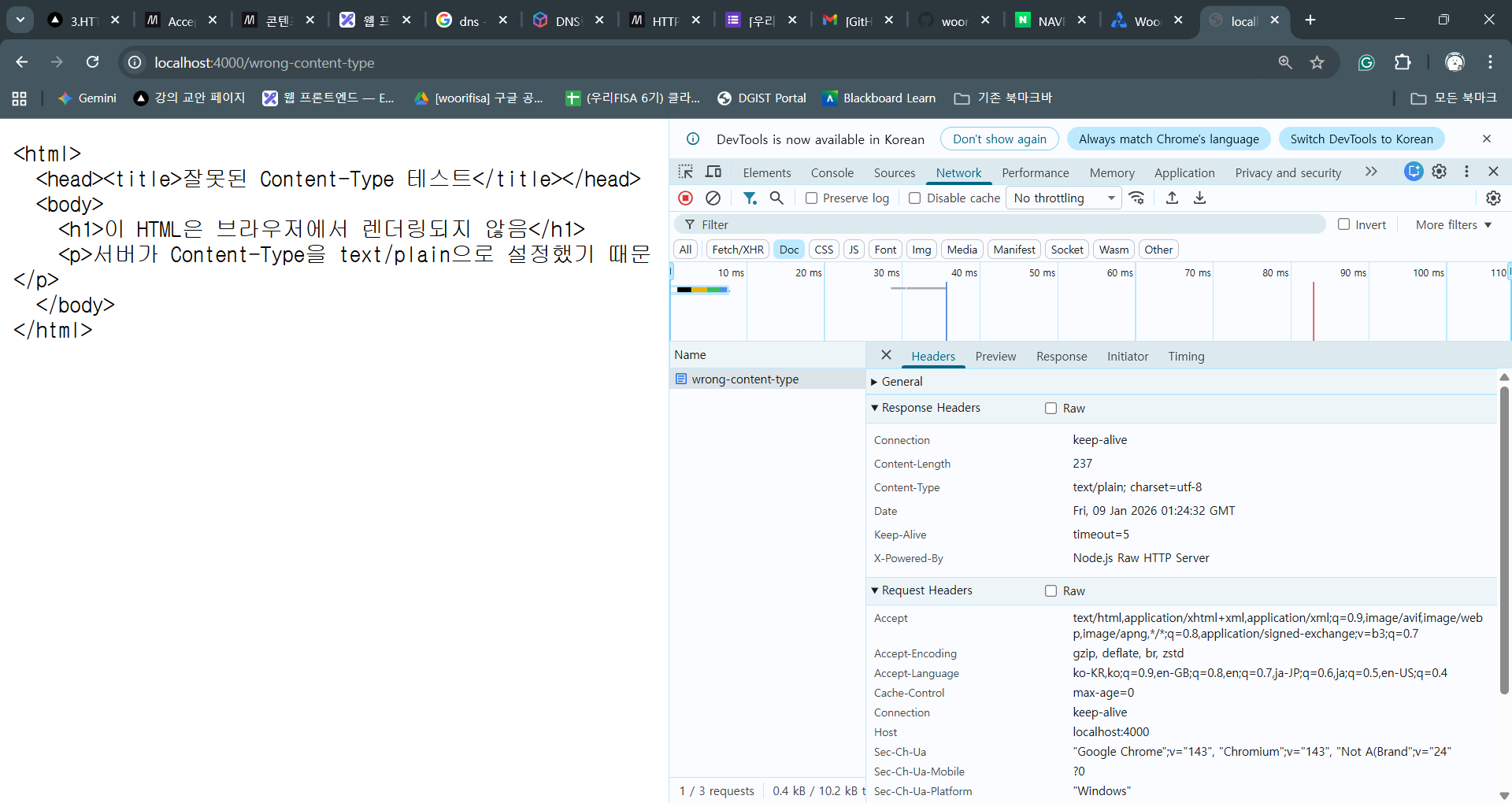1512x803 pixels.
Task: Open the extensions puzzle icon
Action: click(x=1403, y=62)
